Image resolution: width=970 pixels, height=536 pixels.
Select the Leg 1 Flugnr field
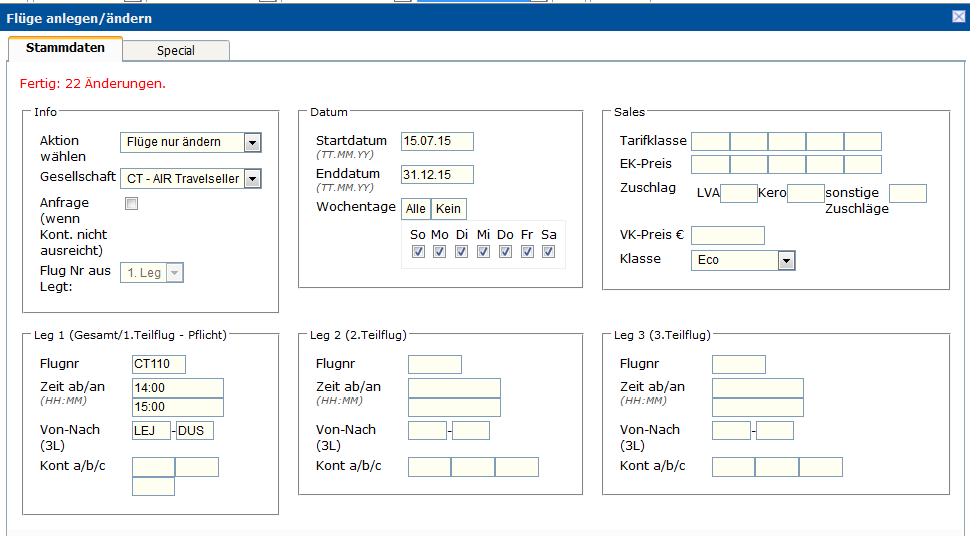159,364
